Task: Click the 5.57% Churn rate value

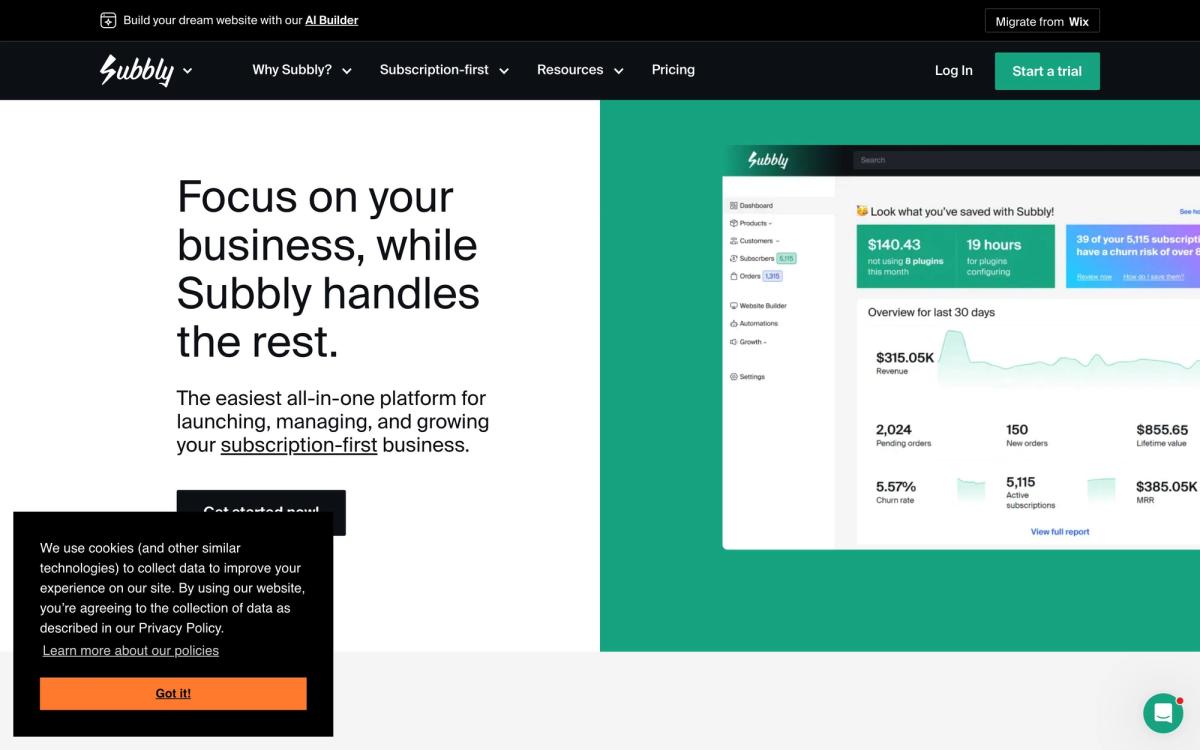Action: click(x=896, y=487)
